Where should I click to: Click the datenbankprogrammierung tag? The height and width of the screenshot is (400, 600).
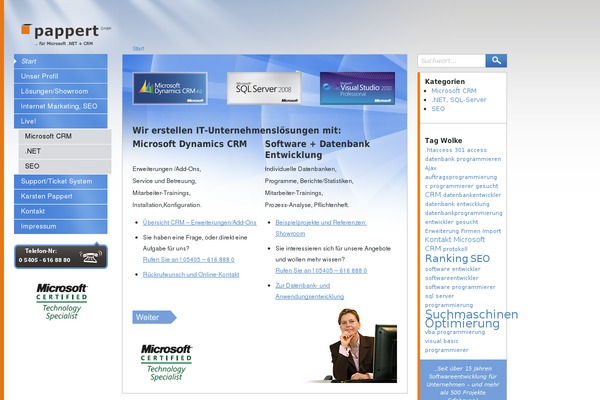(x=463, y=213)
